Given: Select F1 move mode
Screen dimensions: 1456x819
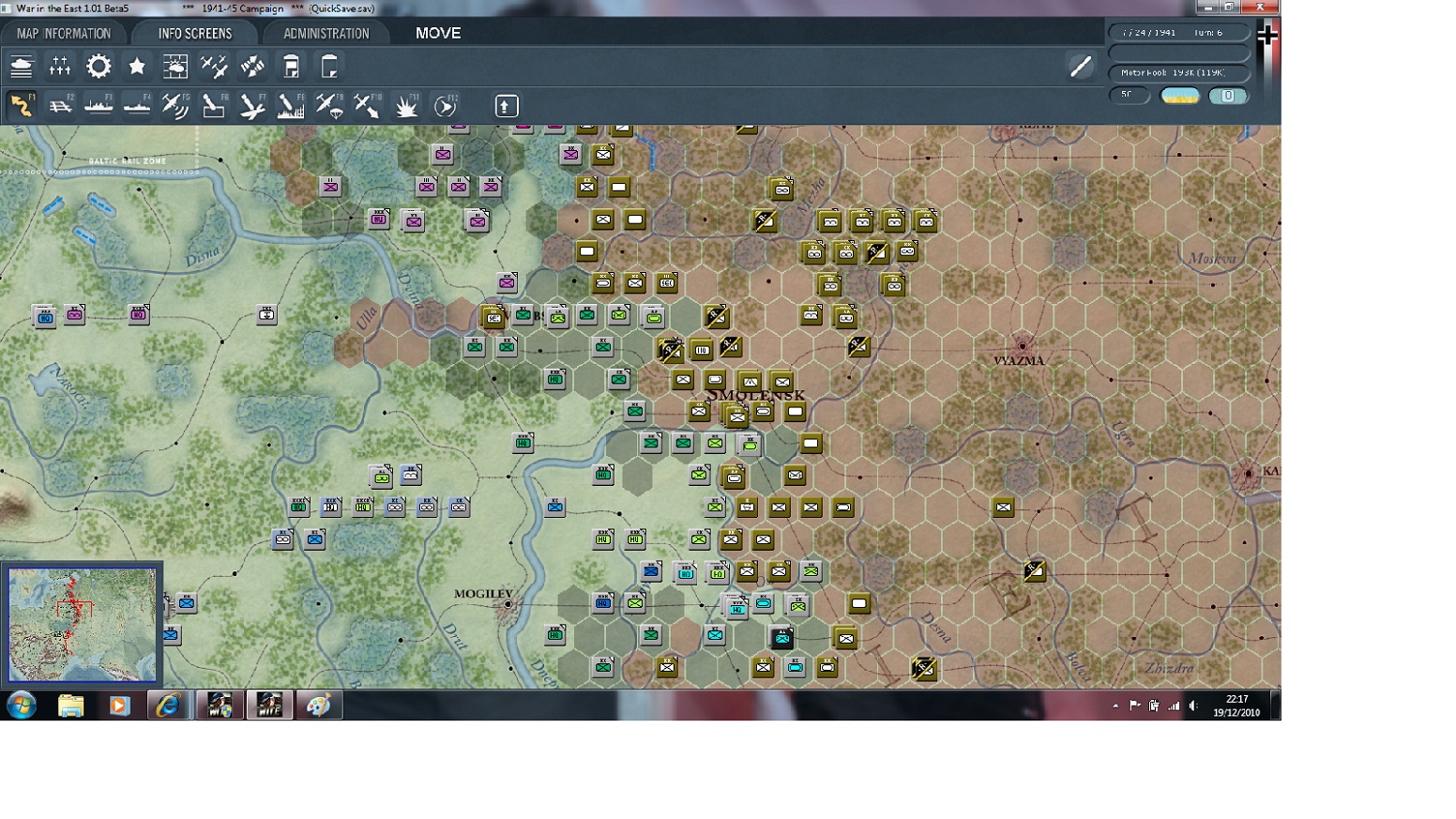Looking at the screenshot, I should [x=22, y=106].
